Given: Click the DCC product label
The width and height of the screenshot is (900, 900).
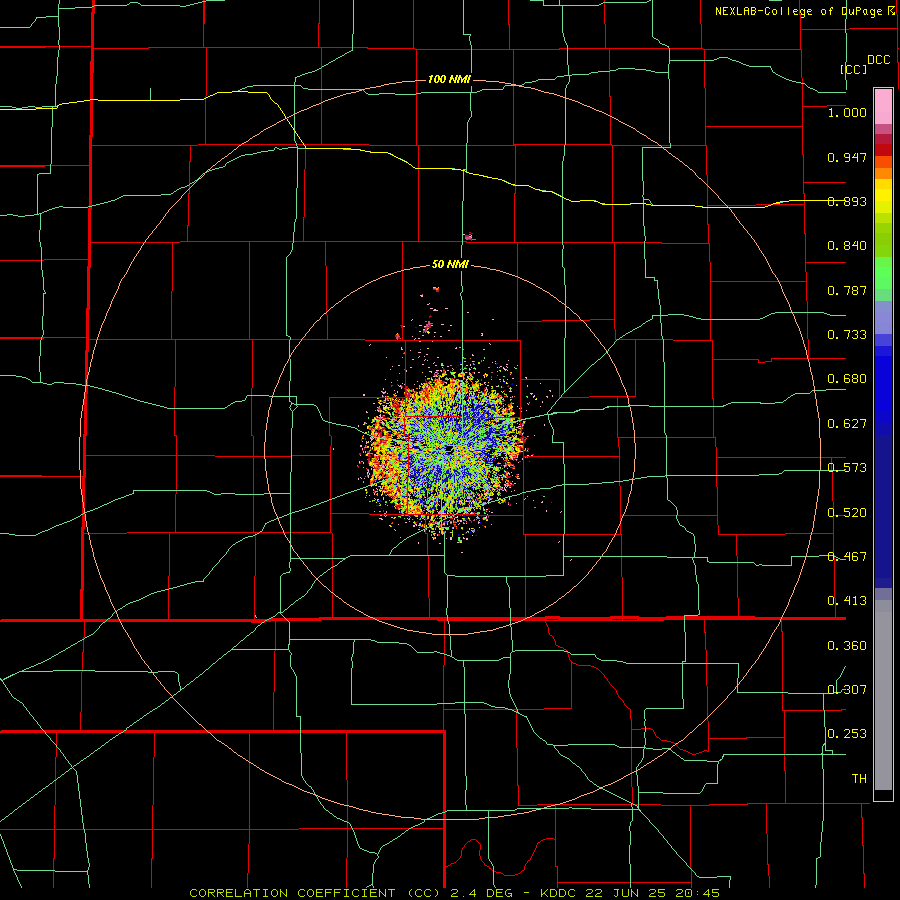Looking at the screenshot, I should [x=878, y=60].
